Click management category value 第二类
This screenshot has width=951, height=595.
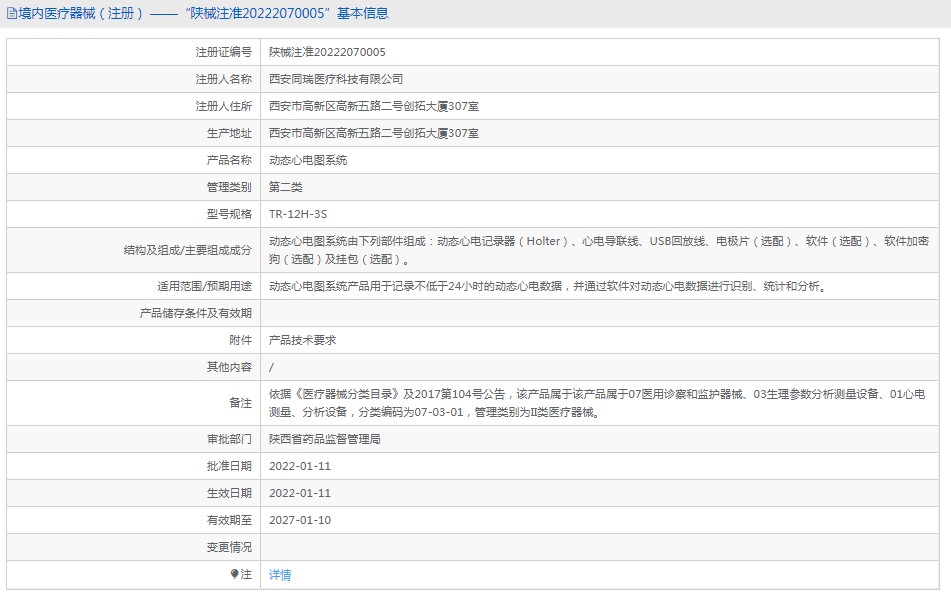[286, 187]
